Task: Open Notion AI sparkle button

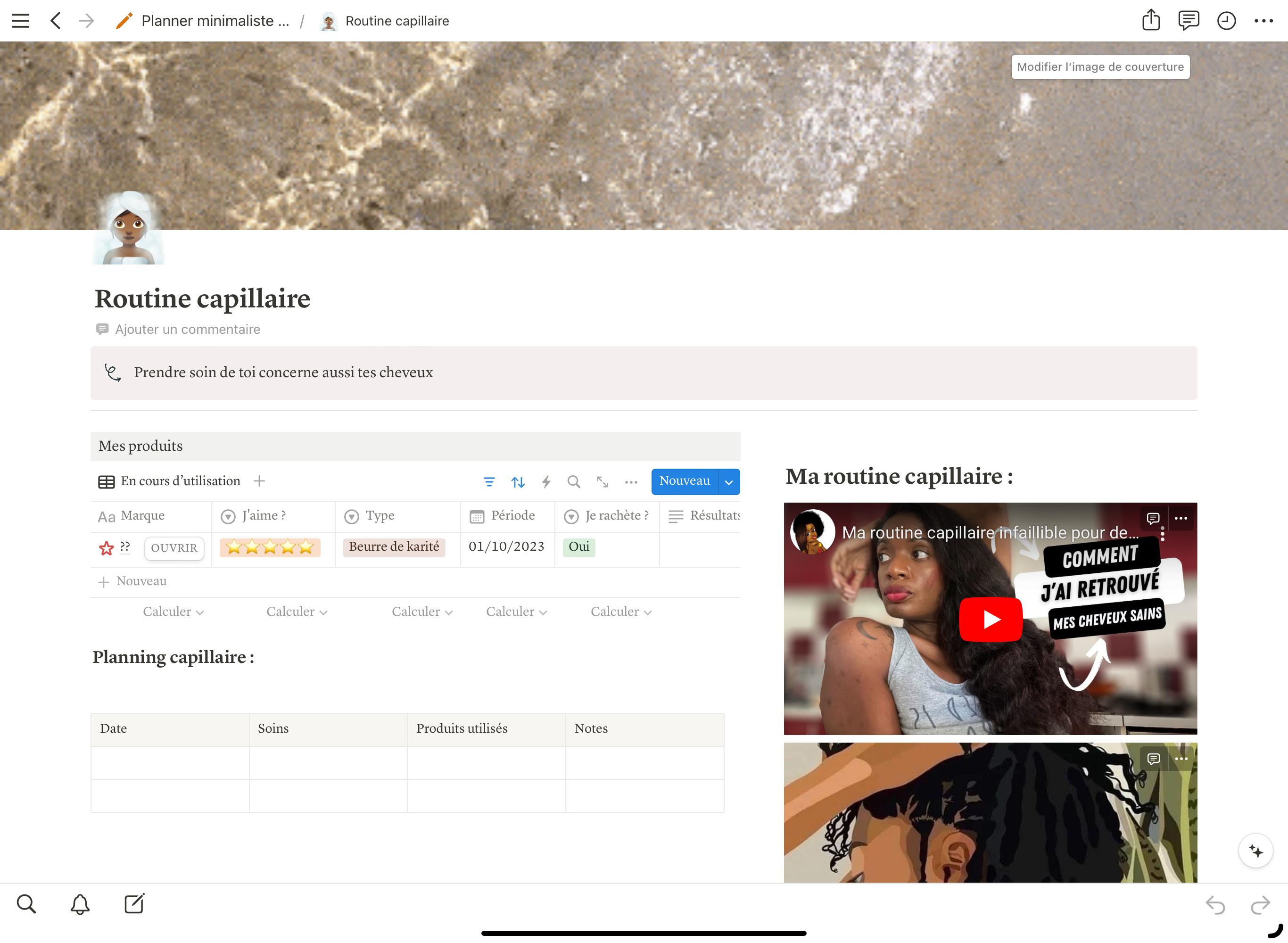Action: (x=1255, y=851)
